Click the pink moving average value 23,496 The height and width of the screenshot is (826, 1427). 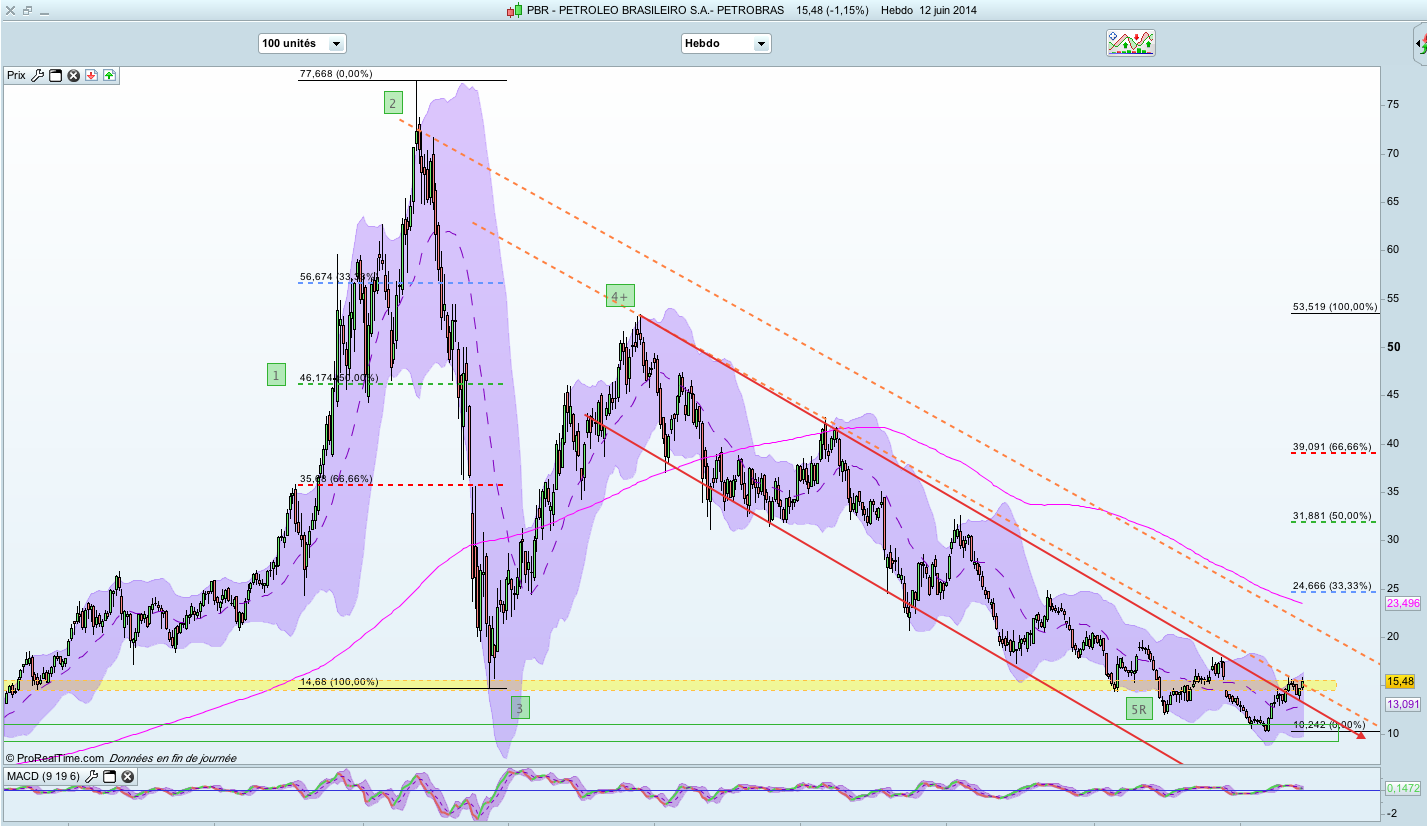[x=1403, y=604]
